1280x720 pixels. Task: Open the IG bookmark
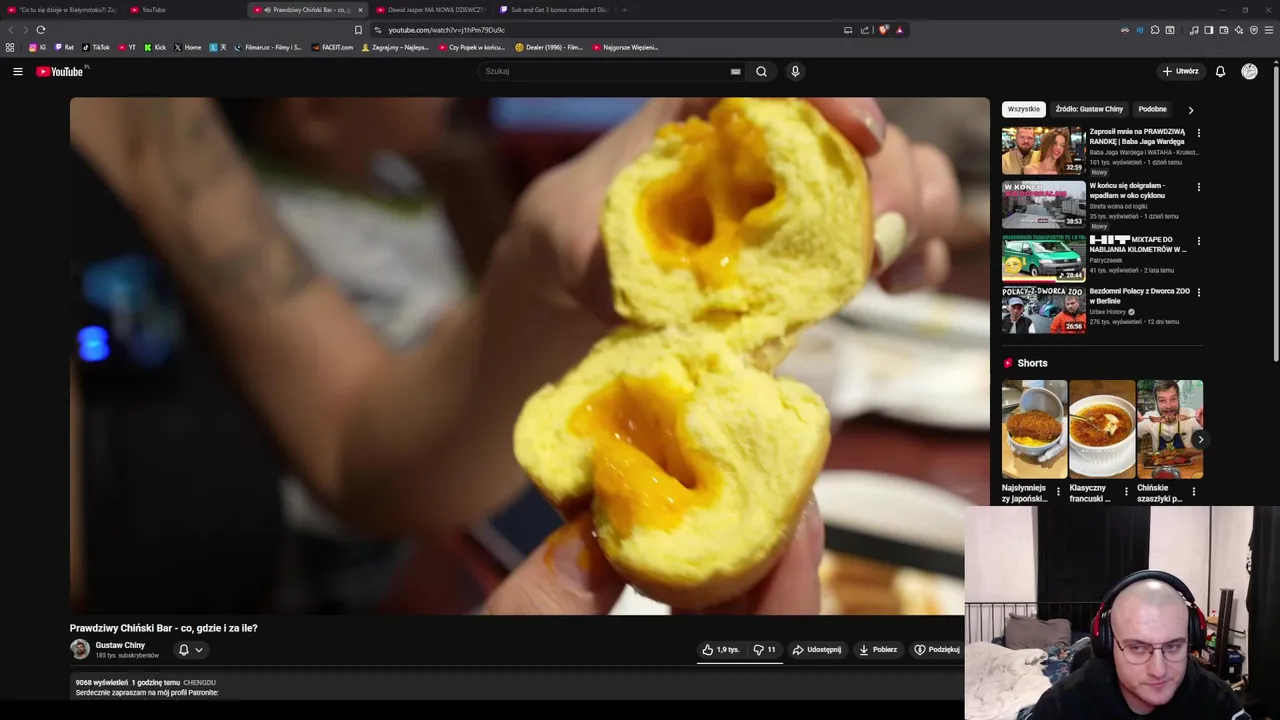tap(37, 47)
